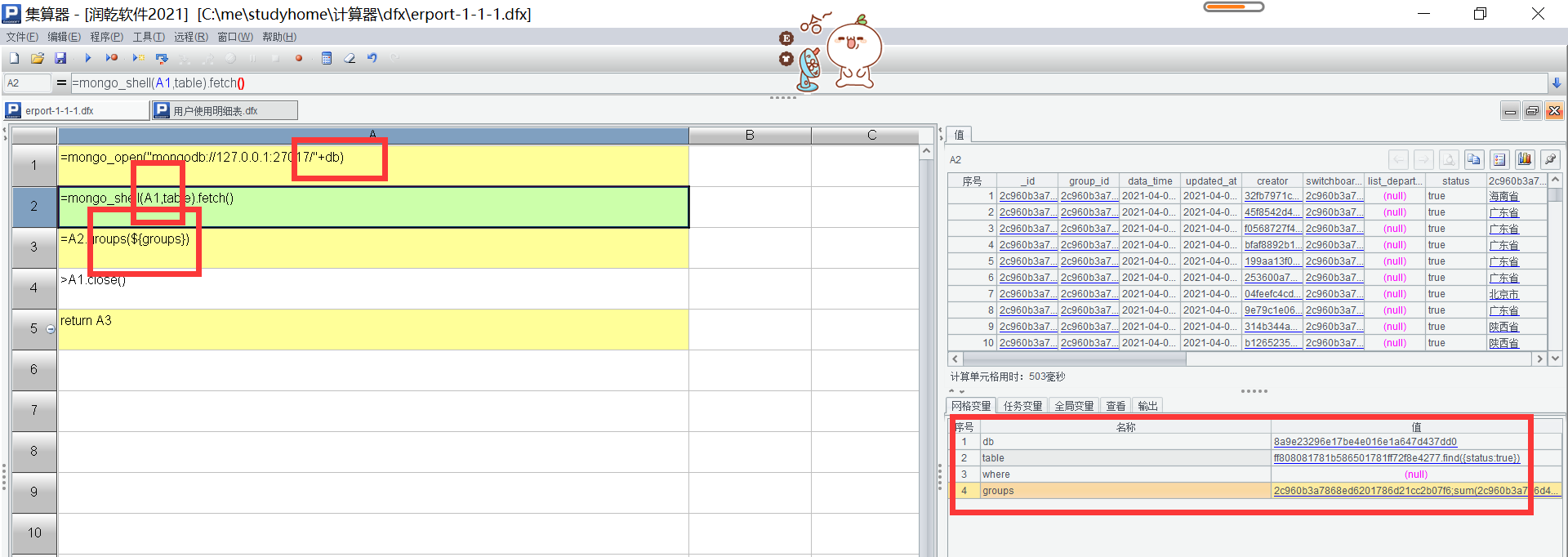Show chart view of the A2 value
The image size is (1568, 557).
1524,159
